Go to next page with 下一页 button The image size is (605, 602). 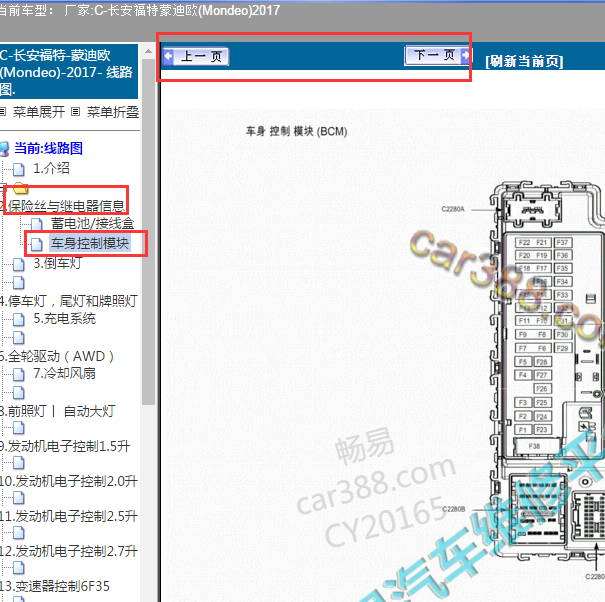[437, 56]
